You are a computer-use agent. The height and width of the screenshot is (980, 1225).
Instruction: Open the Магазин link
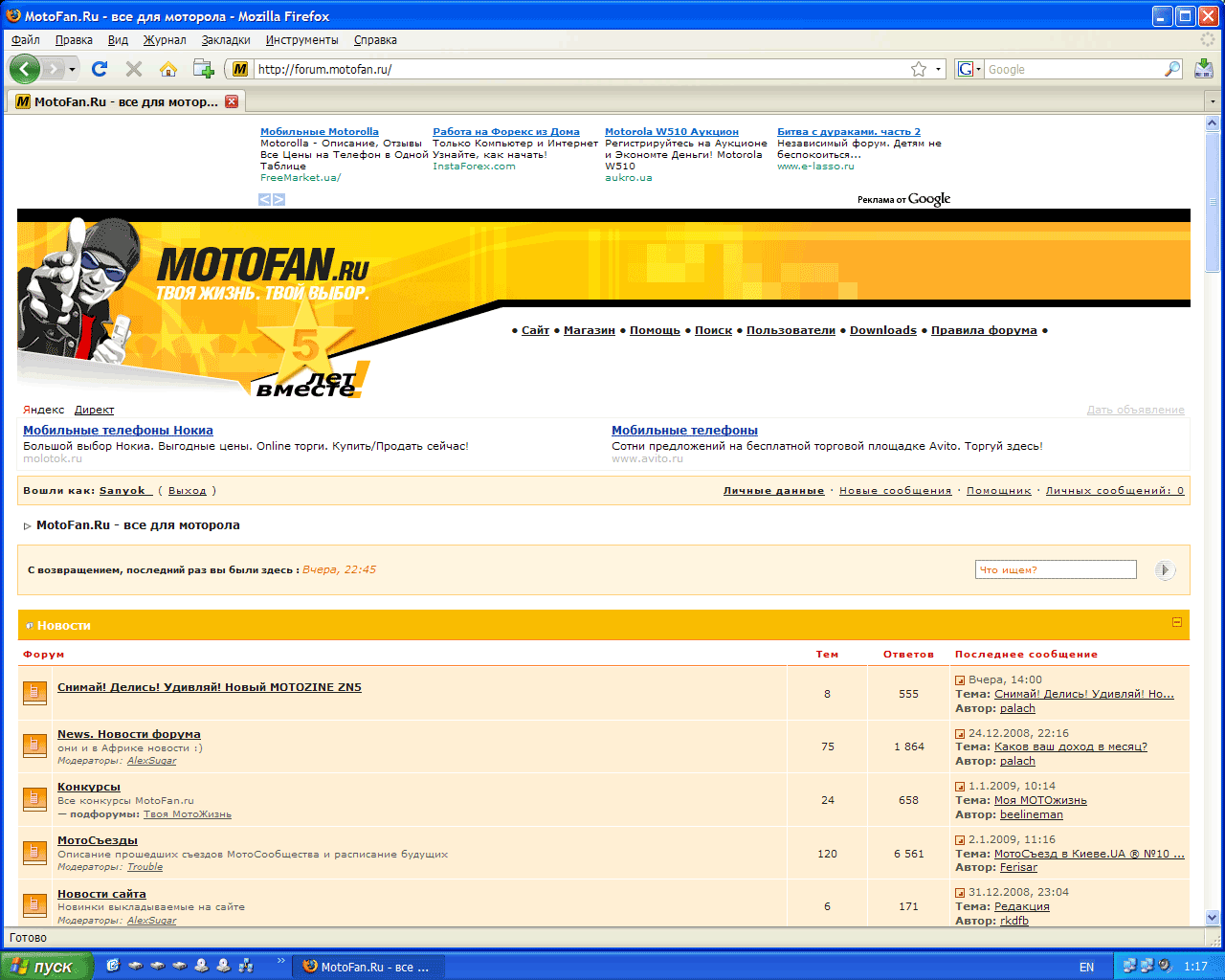(590, 330)
